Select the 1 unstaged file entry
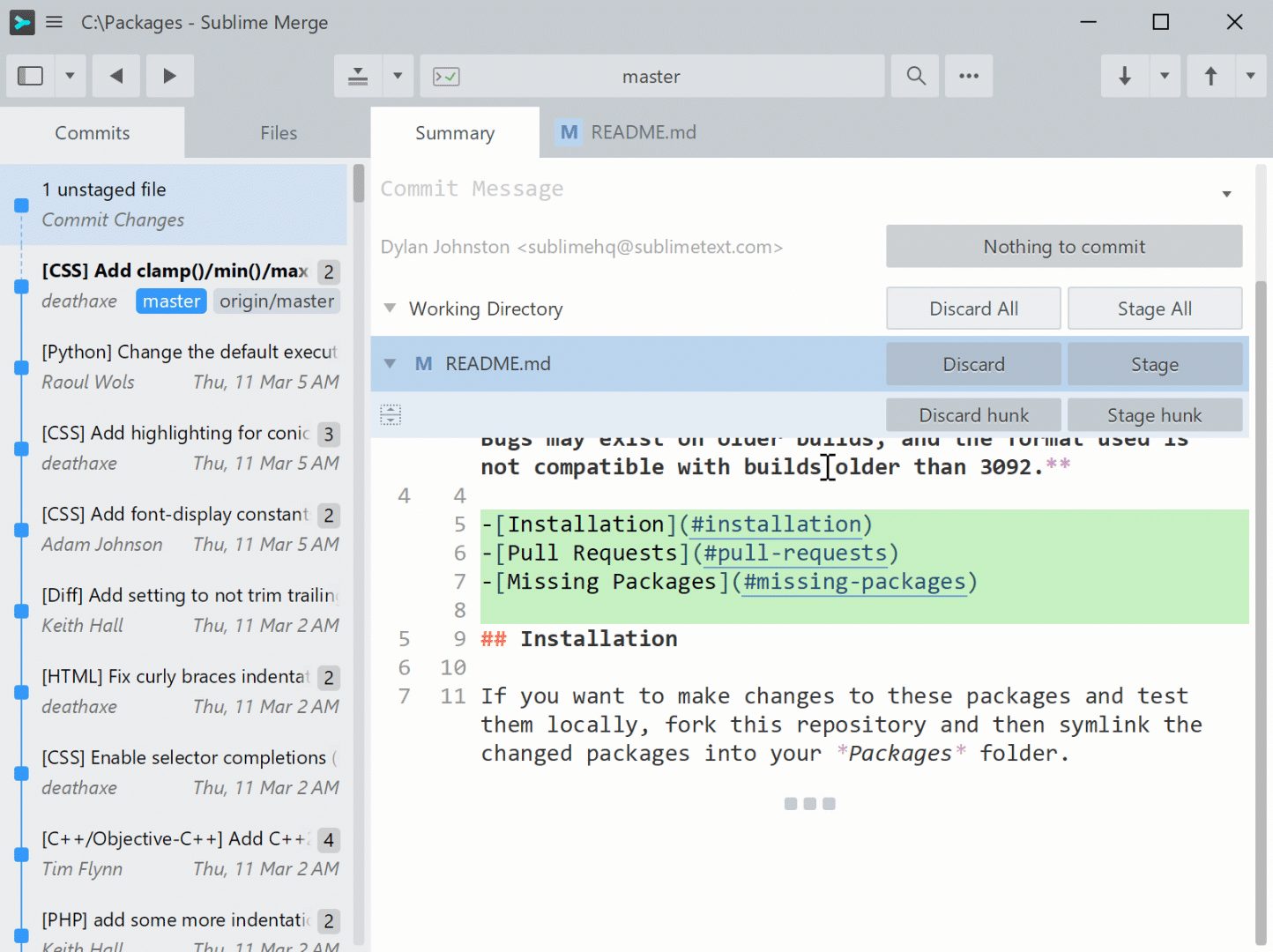Viewport: 1273px width, 952px height. click(174, 205)
